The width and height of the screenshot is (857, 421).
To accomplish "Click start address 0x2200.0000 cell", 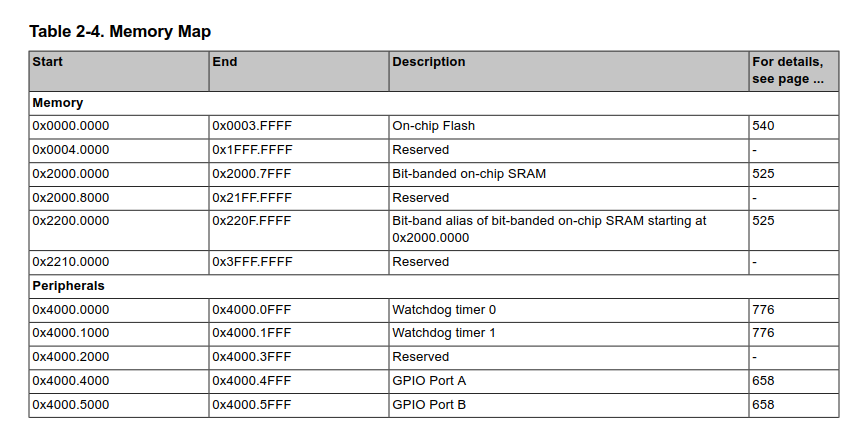I will [x=71, y=220].
